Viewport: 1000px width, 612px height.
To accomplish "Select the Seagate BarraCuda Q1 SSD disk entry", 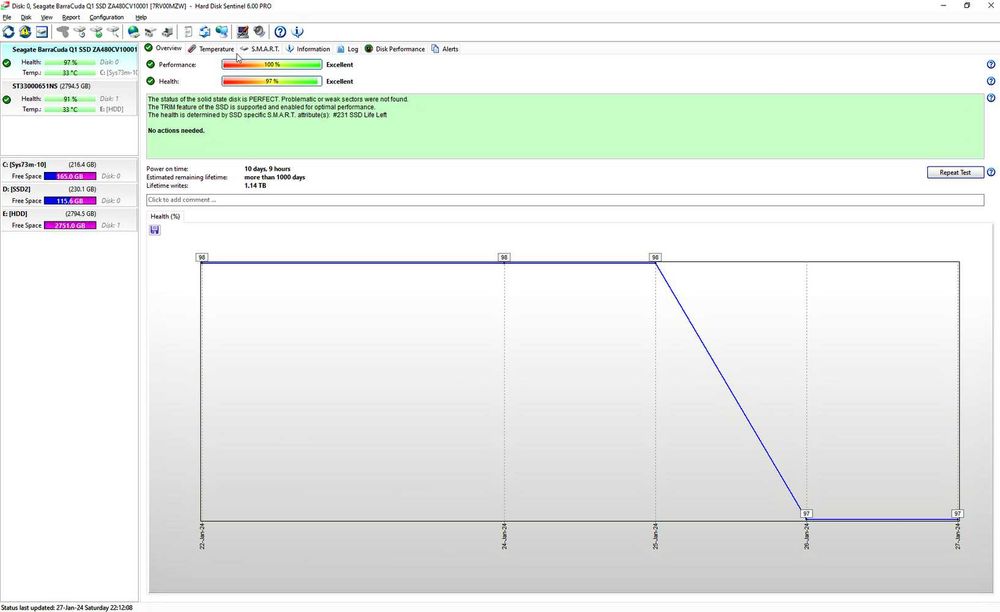I will click(69, 61).
